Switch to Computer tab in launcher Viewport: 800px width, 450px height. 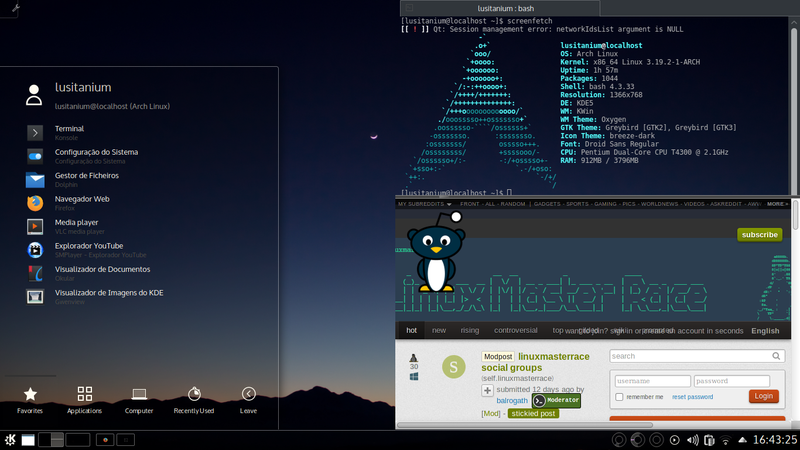pos(139,399)
